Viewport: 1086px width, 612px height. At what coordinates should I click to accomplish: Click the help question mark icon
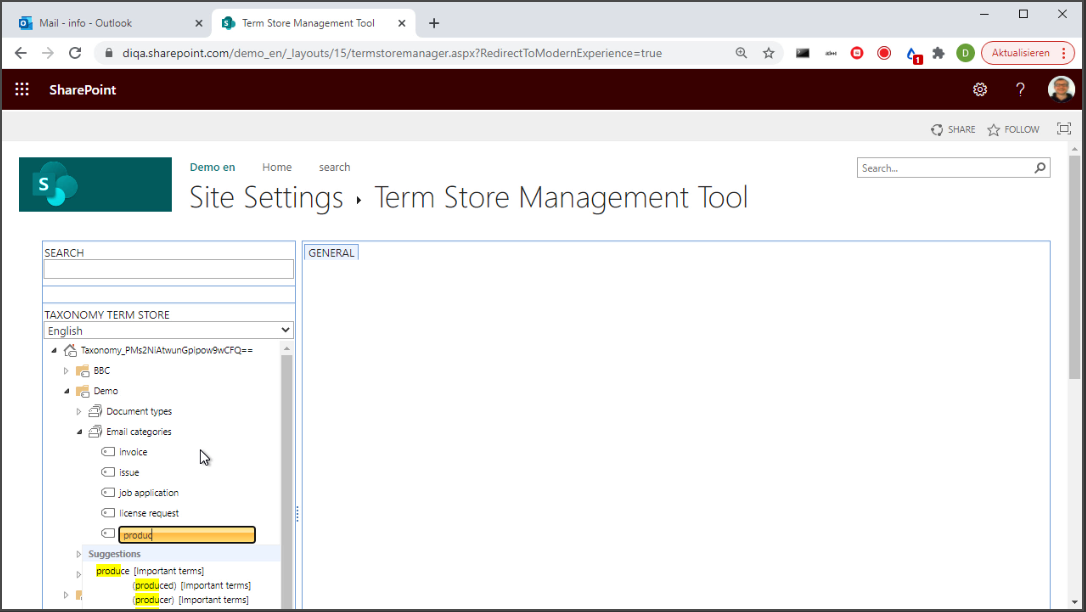click(x=1020, y=90)
